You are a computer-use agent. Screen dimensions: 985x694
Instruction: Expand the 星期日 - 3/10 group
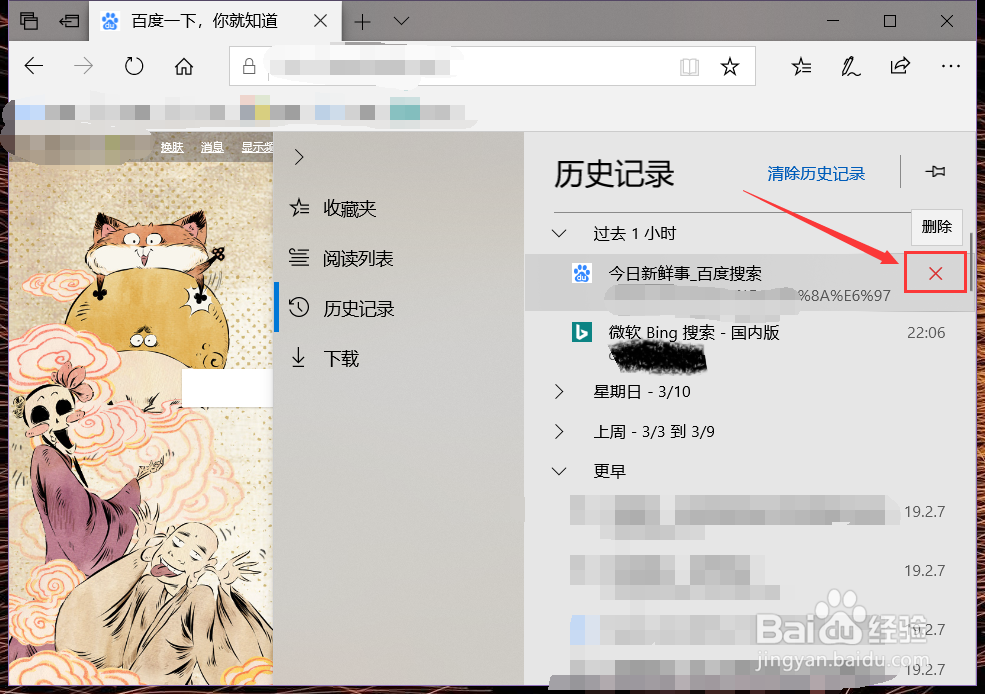point(558,392)
